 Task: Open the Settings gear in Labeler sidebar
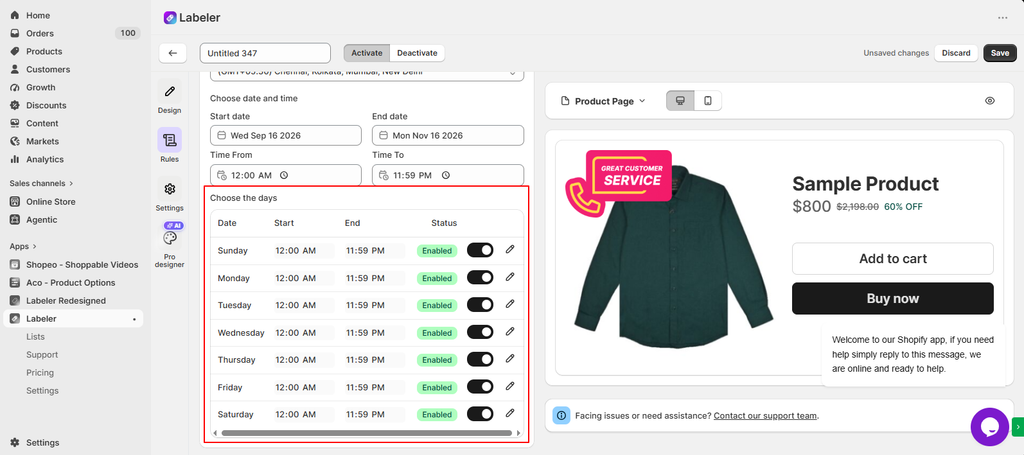pyautogui.click(x=169, y=189)
